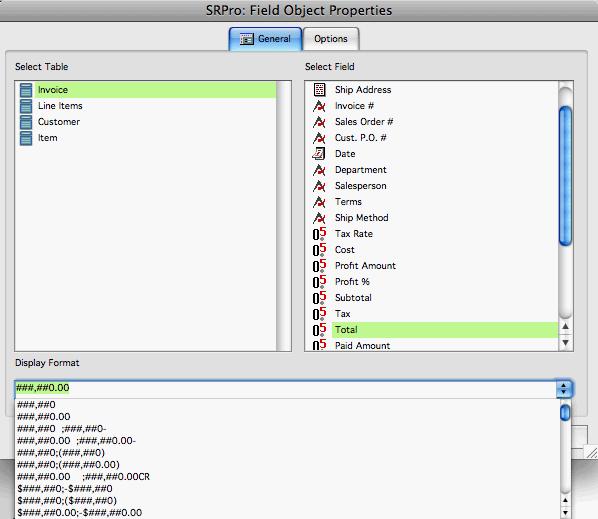Click the Display Format text field
This screenshot has width=598, height=519.
click(285, 388)
